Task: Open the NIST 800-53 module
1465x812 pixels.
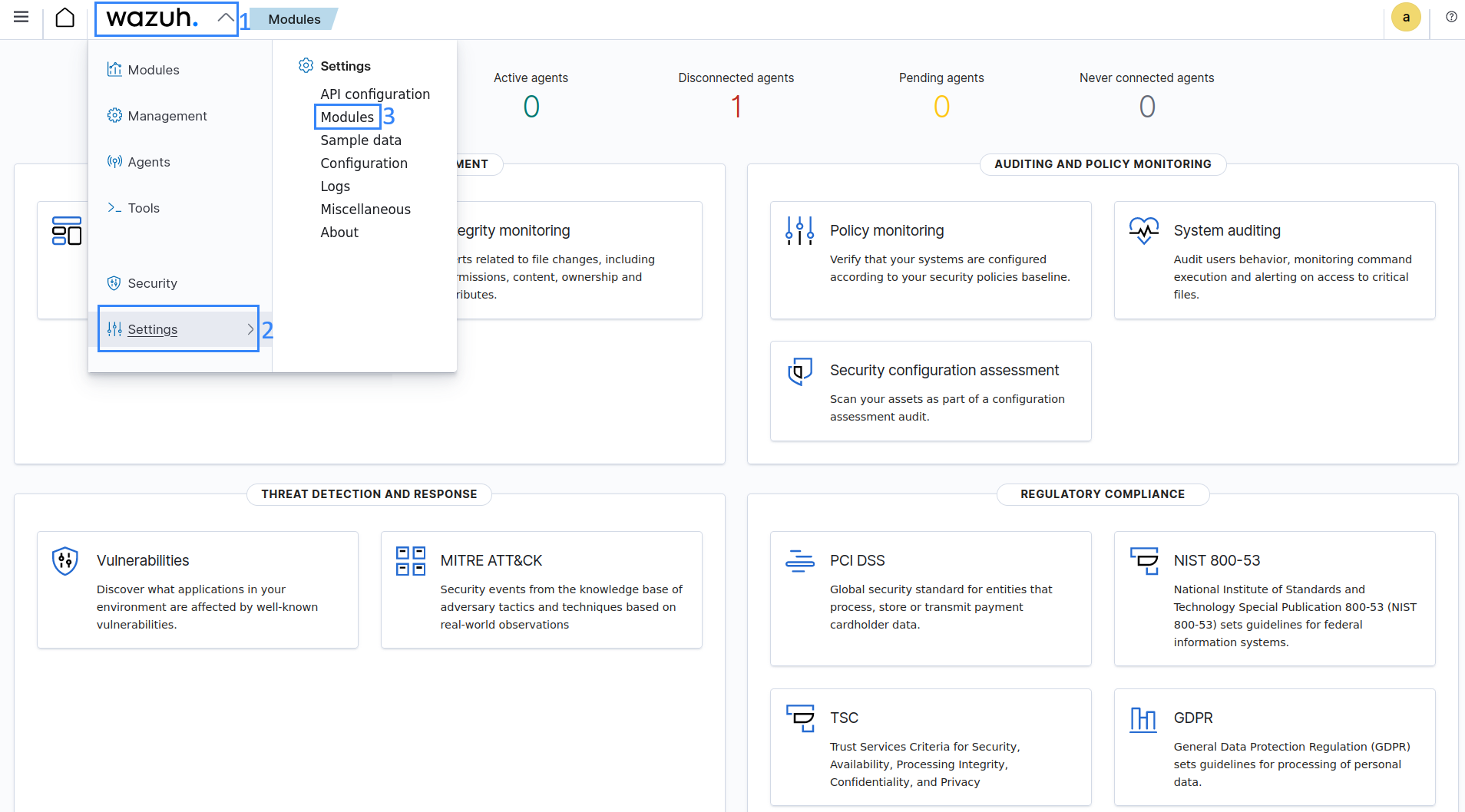Action: click(x=1275, y=599)
